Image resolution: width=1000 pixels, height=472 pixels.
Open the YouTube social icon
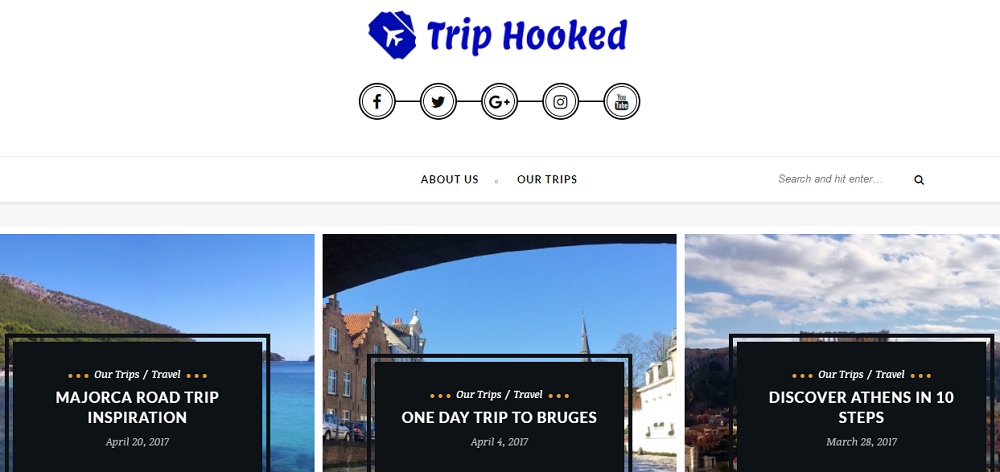point(622,101)
